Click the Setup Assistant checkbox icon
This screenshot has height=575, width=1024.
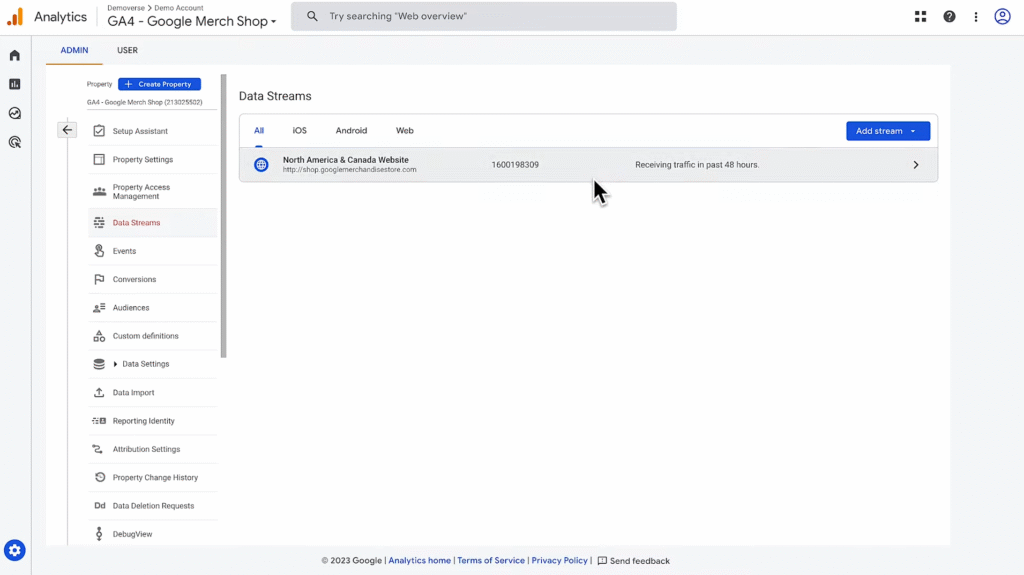tap(99, 131)
